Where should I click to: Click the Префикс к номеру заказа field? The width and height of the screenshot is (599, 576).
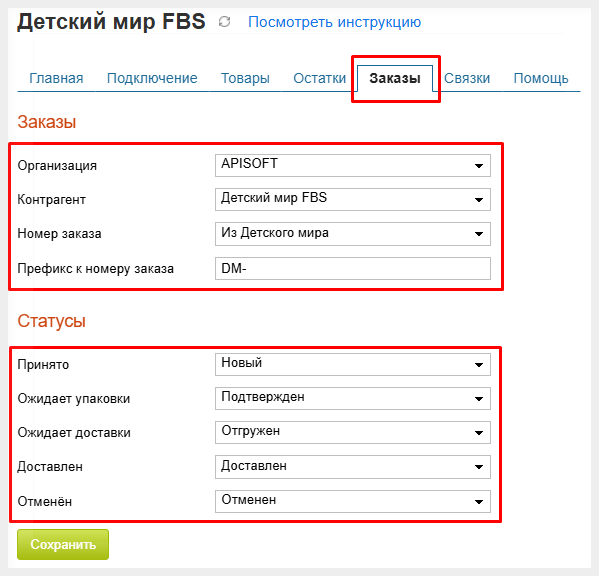(x=353, y=269)
